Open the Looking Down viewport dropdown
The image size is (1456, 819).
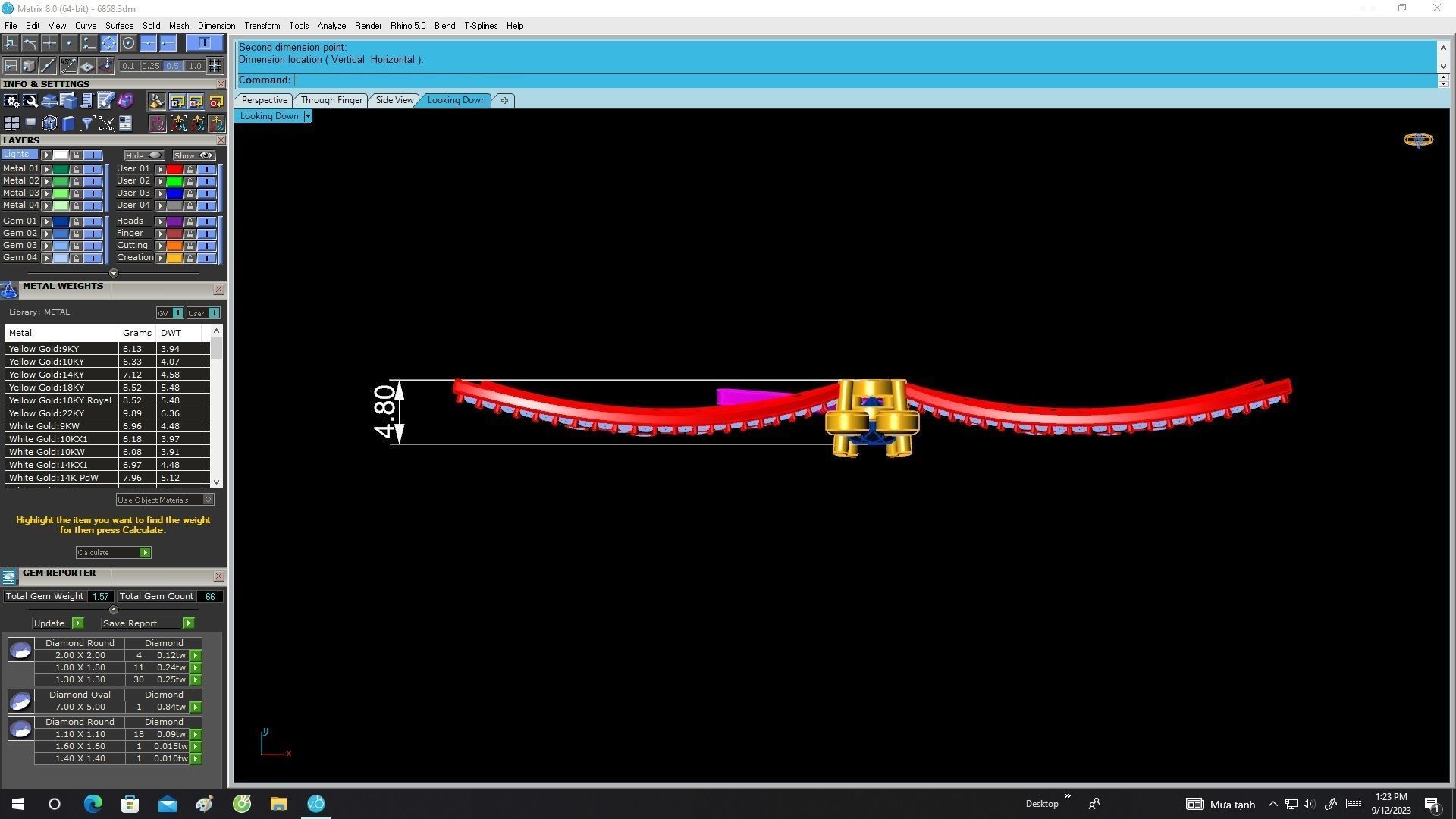[x=308, y=116]
